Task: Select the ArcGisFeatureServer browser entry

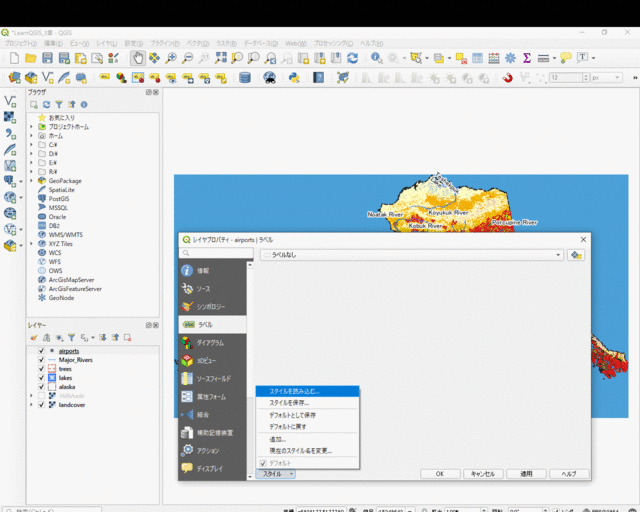Action: pos(75,289)
